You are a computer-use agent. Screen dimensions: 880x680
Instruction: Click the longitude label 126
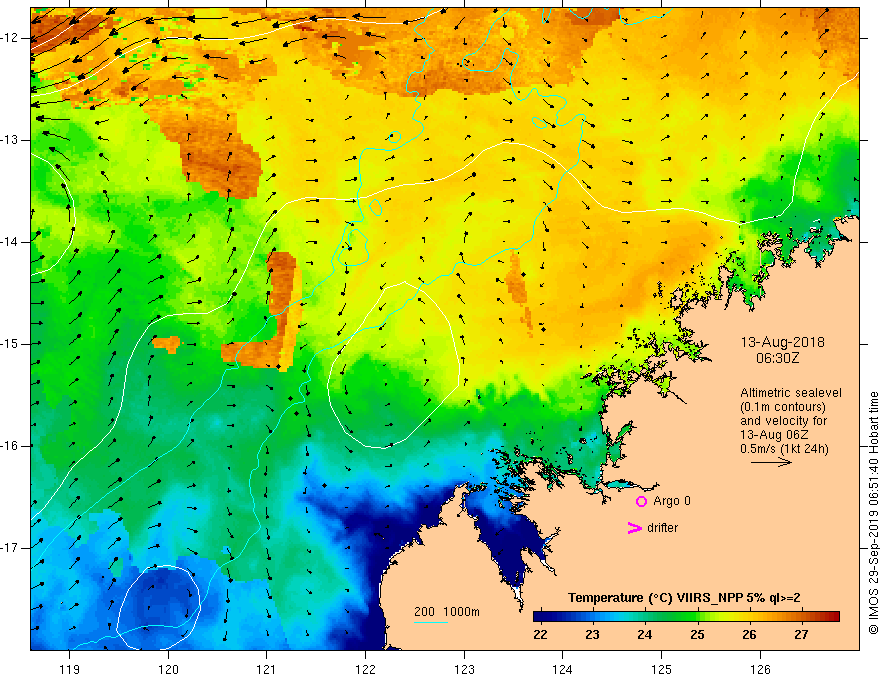(x=760, y=669)
